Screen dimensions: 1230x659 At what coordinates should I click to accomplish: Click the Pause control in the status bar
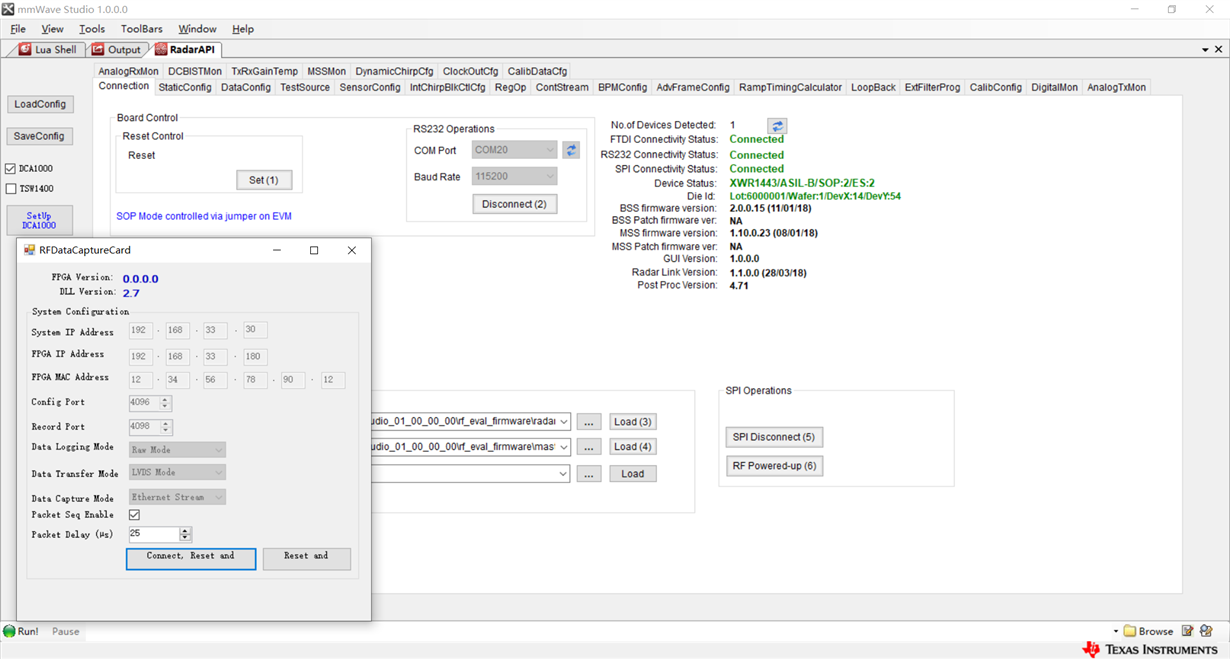coord(65,631)
